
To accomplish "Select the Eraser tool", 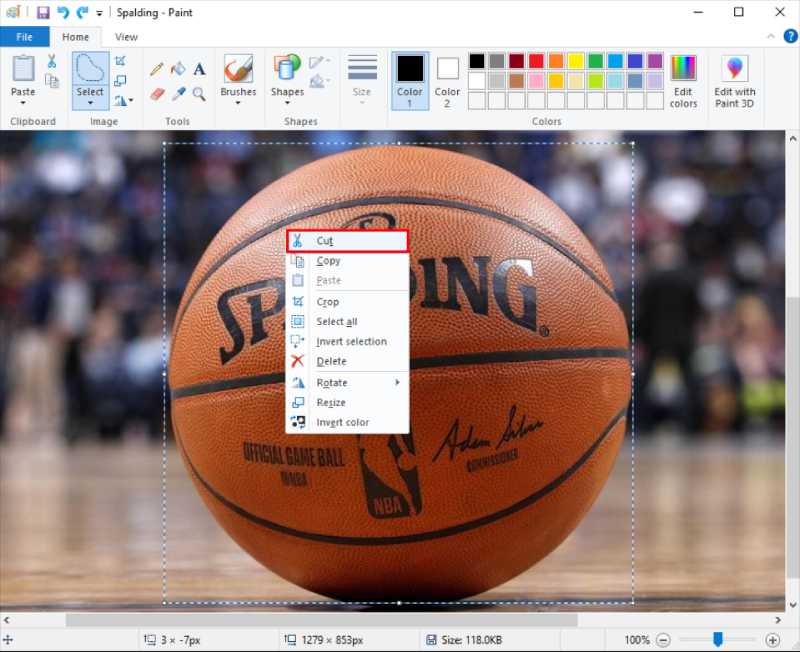I will pyautogui.click(x=157, y=94).
